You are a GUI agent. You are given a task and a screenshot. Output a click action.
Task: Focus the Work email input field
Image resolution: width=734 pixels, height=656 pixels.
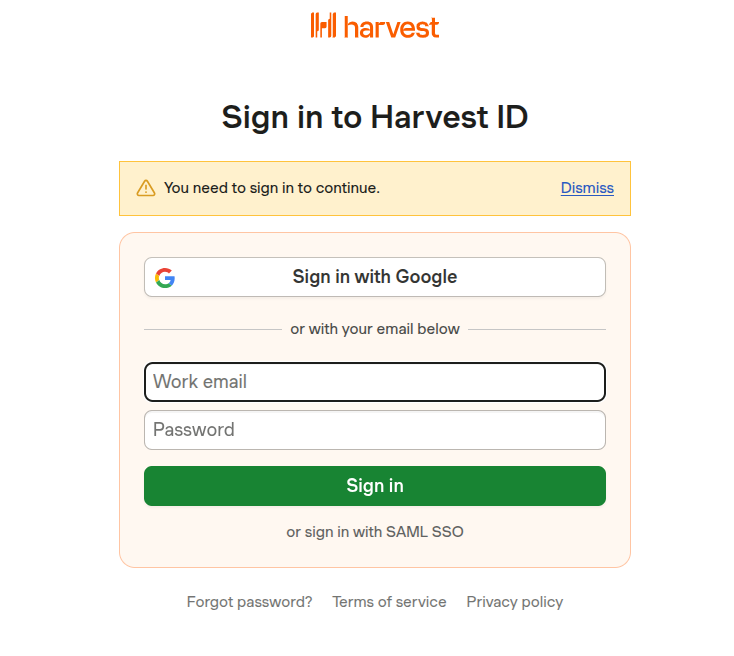pyautogui.click(x=375, y=382)
